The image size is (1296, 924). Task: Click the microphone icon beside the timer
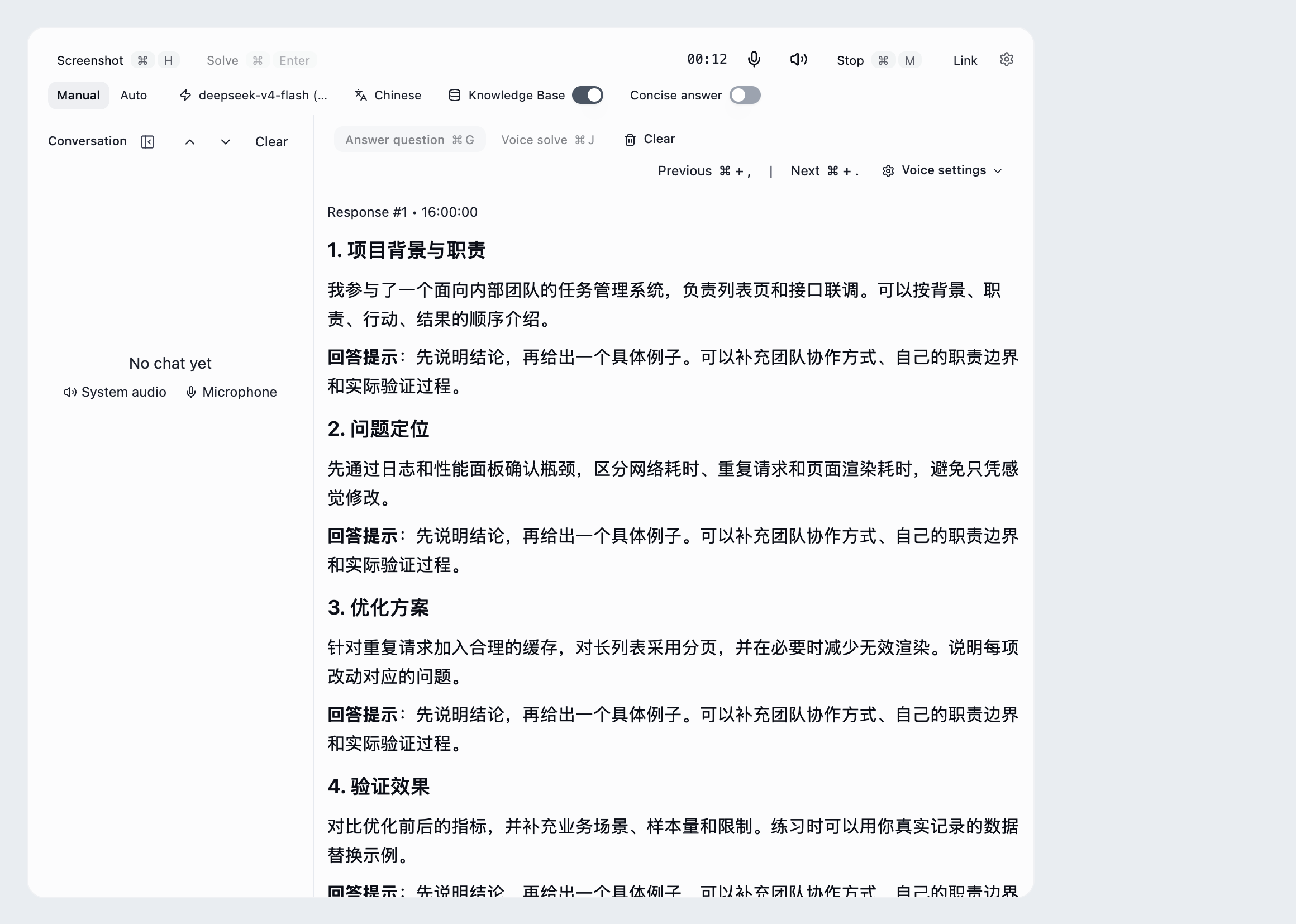(x=754, y=59)
